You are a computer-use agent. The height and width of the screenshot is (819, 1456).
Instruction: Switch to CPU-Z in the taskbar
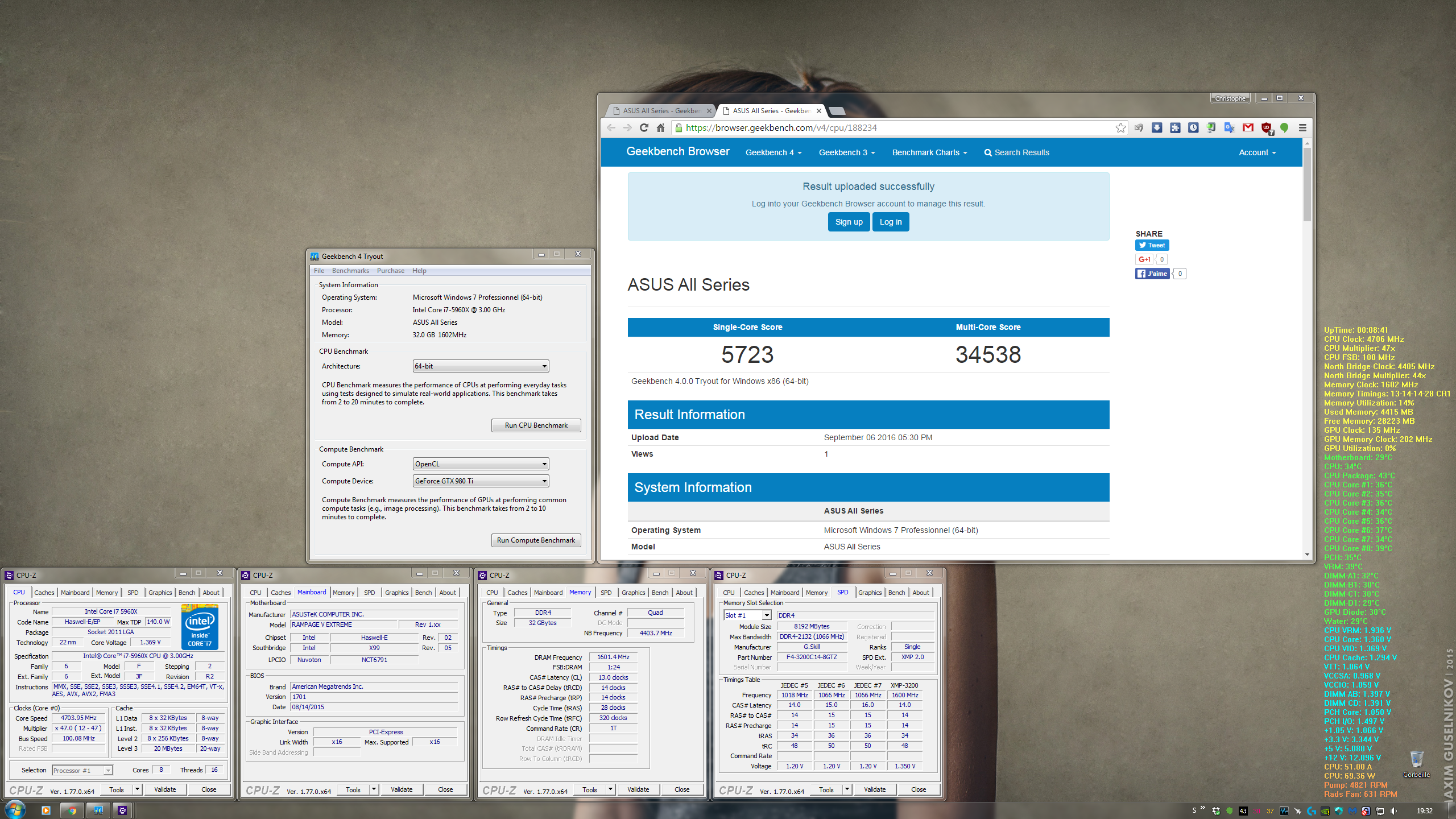tap(122, 810)
